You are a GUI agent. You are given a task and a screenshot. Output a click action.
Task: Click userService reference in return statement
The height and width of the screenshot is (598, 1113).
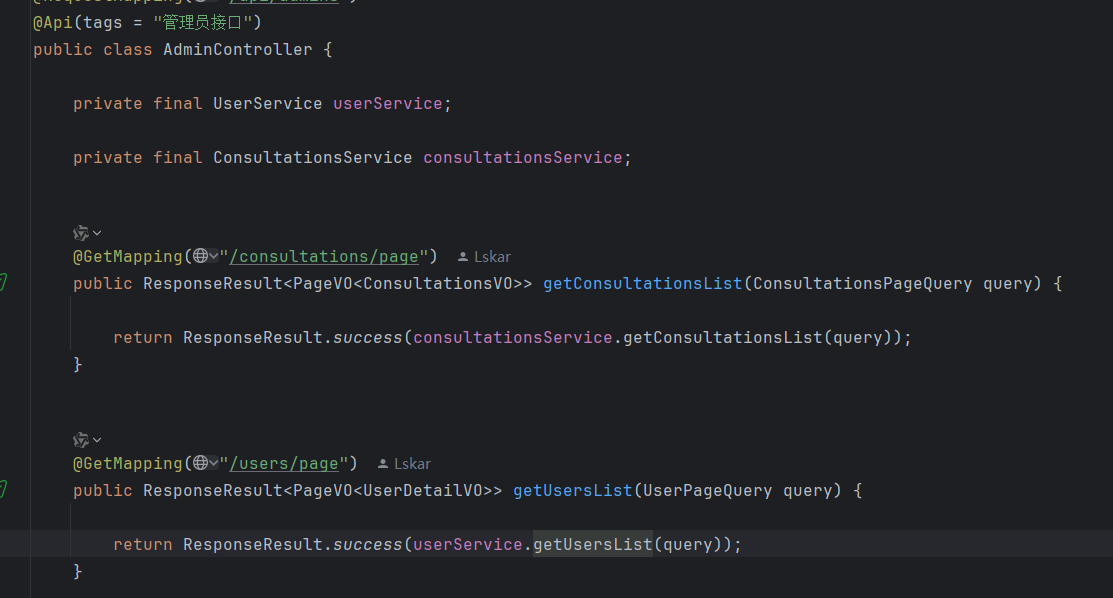tap(468, 545)
